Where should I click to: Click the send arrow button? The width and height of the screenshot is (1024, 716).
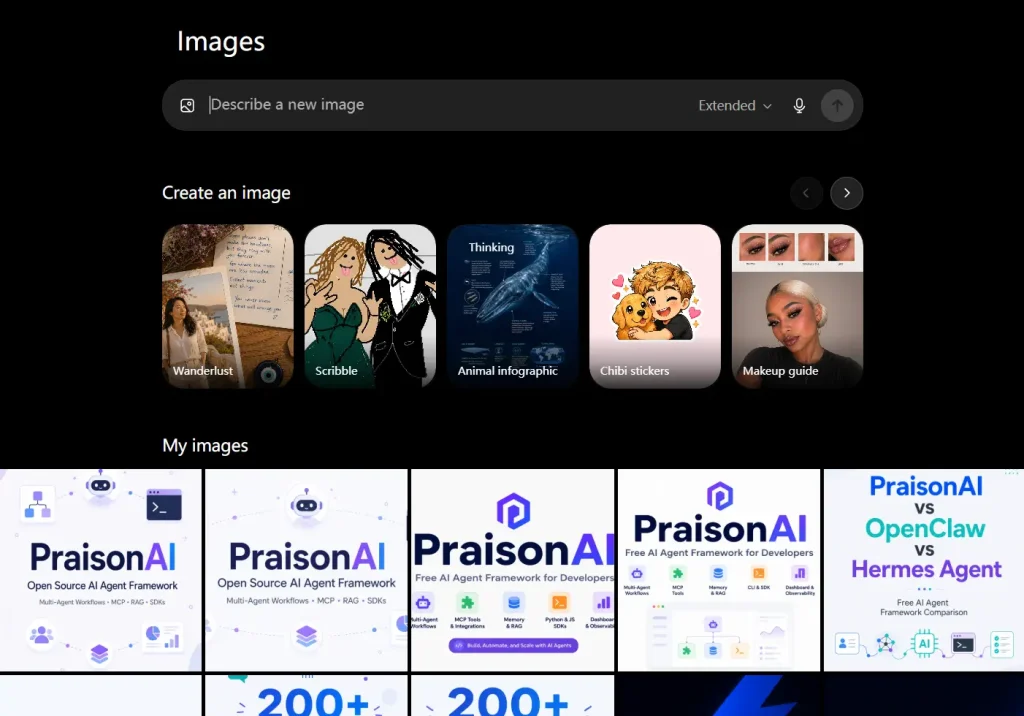tap(837, 105)
